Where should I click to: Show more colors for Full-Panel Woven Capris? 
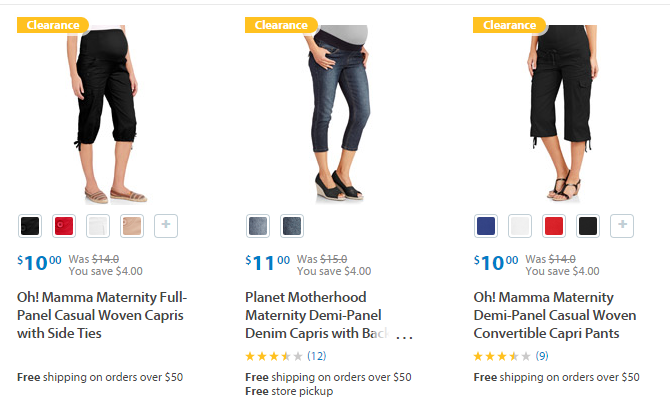click(166, 226)
